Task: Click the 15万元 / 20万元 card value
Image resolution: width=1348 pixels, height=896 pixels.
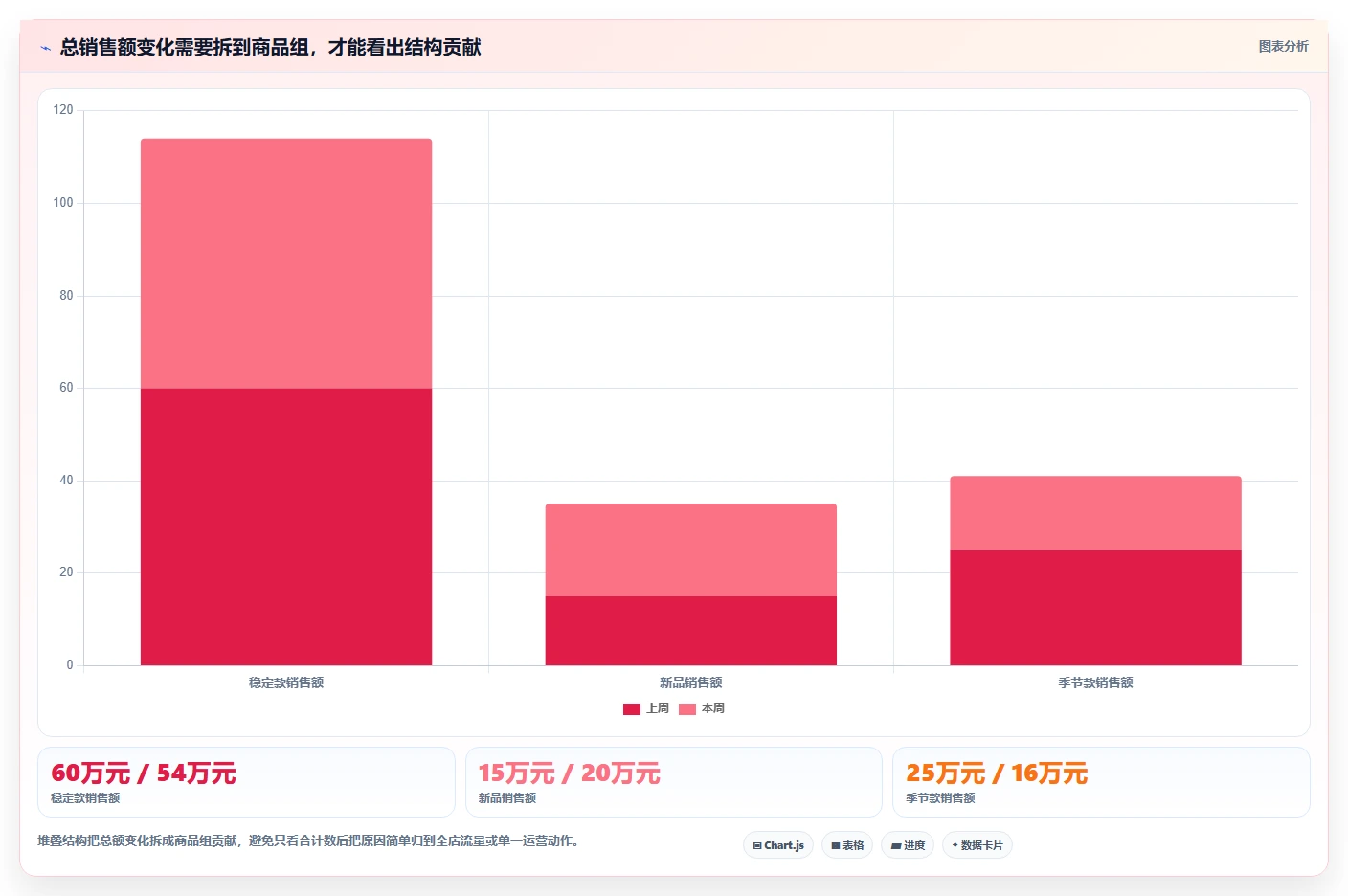Action: click(570, 773)
